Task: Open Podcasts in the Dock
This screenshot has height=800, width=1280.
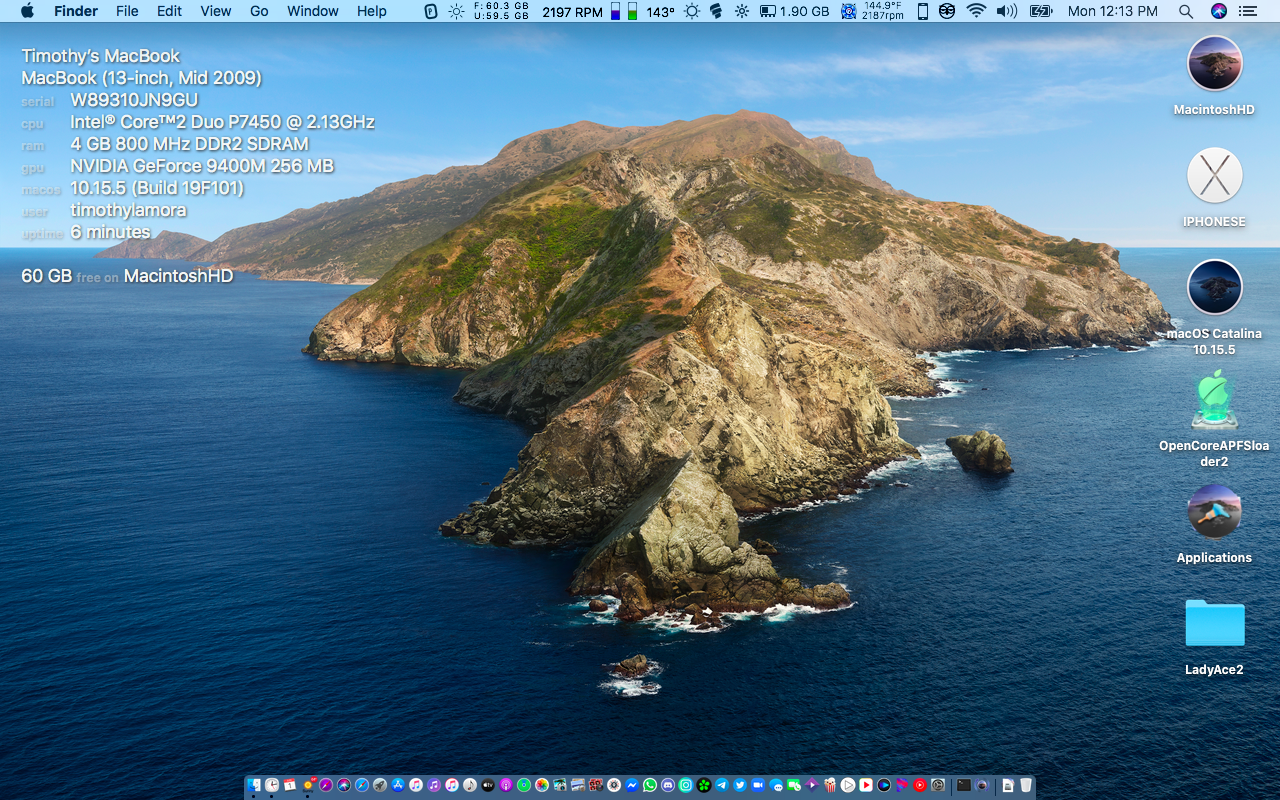Action: (506, 785)
